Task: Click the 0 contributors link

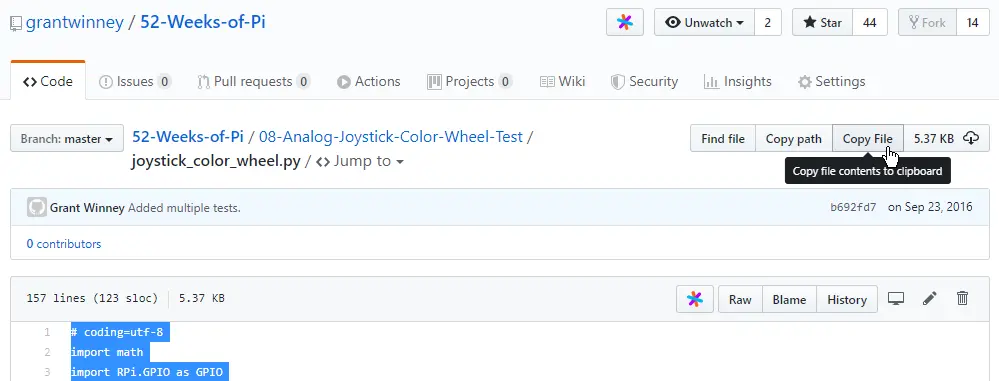Action: tap(64, 244)
